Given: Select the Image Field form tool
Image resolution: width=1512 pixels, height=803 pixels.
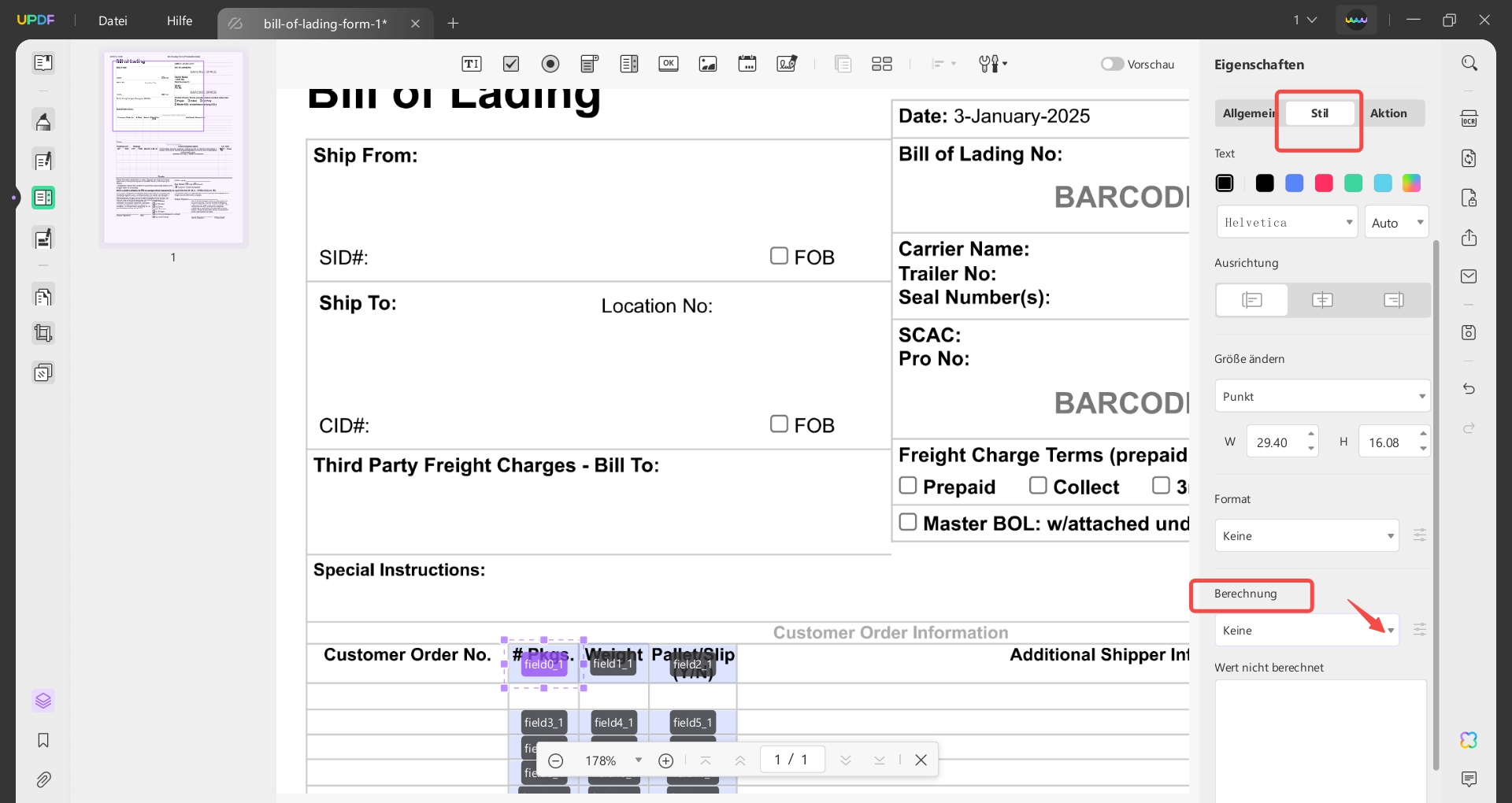Looking at the screenshot, I should pos(708,64).
